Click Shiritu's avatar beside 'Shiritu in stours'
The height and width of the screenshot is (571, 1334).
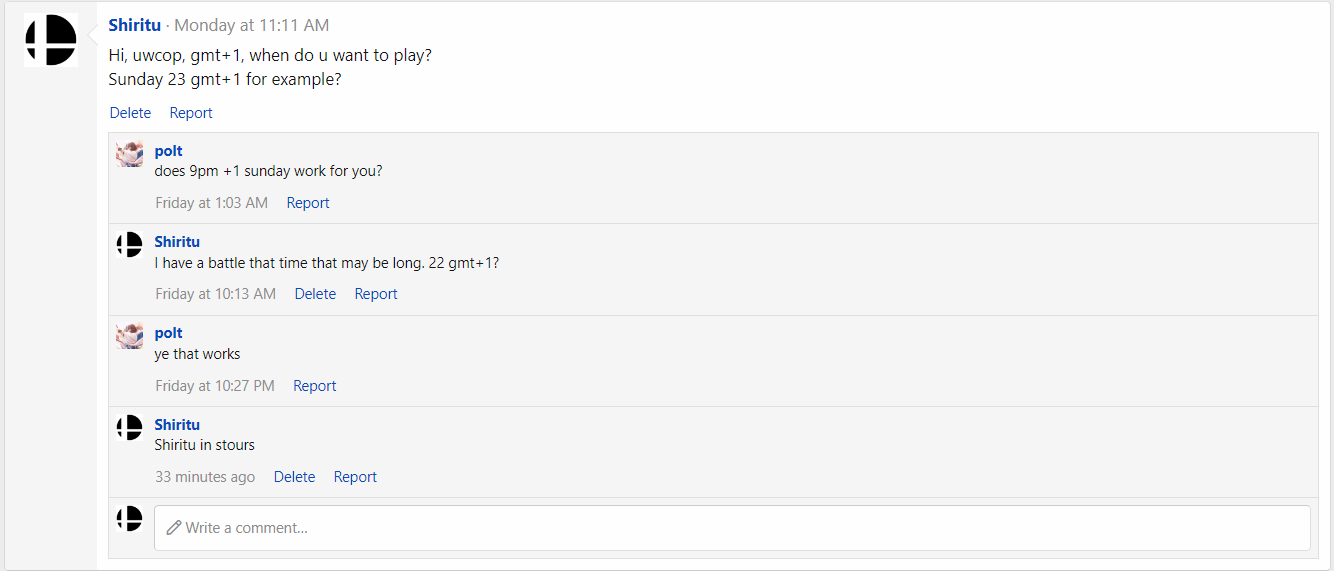[130, 428]
